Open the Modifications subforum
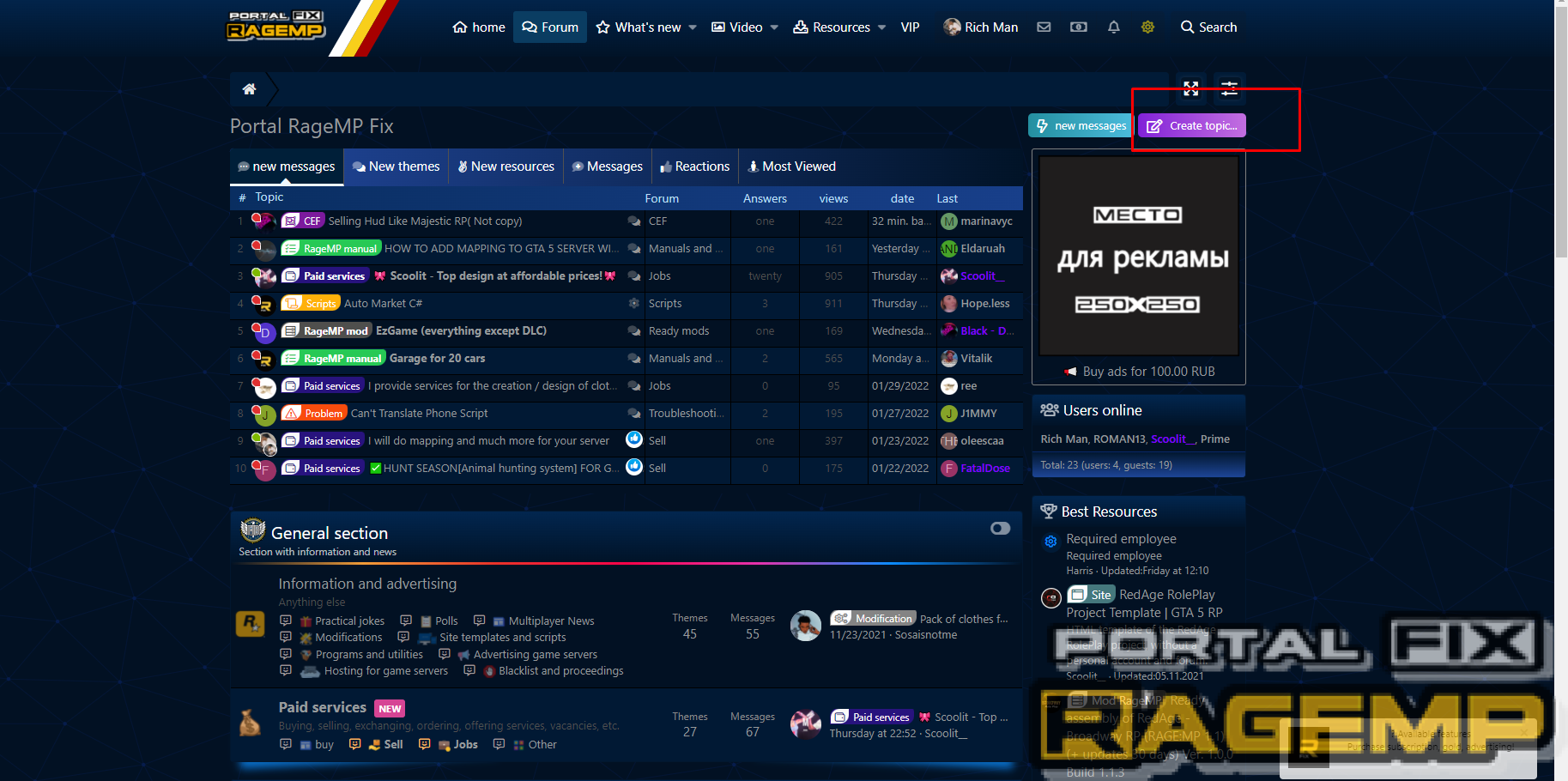The width and height of the screenshot is (1568, 781). [x=348, y=638]
